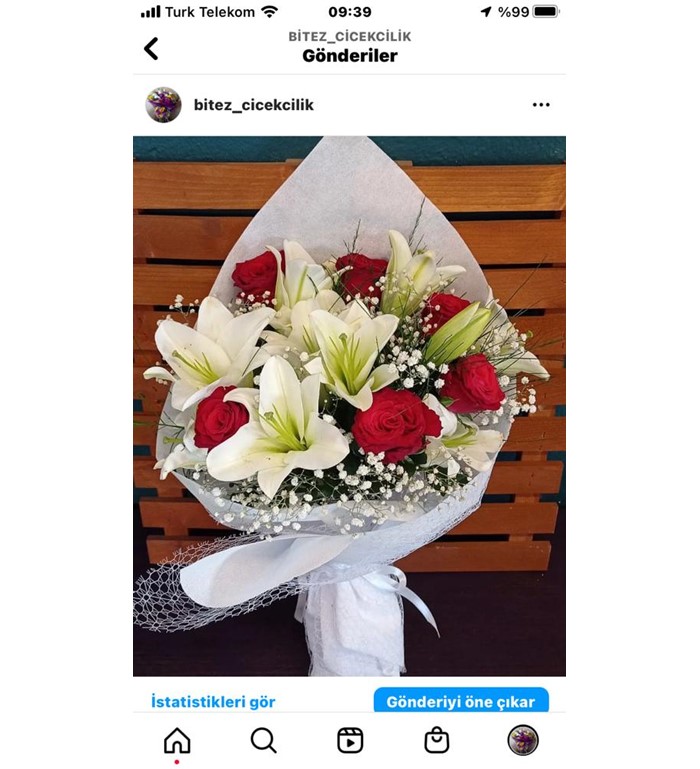700x769 pixels.
Task: Tap the location arrow status icon
Action: pyautogui.click(x=486, y=11)
